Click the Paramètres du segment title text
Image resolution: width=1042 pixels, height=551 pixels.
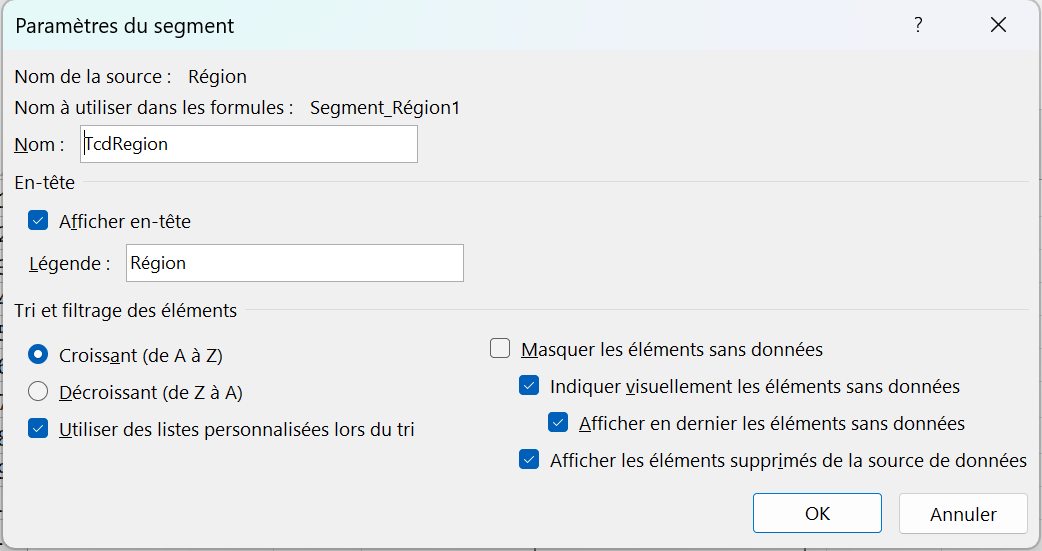(x=125, y=26)
